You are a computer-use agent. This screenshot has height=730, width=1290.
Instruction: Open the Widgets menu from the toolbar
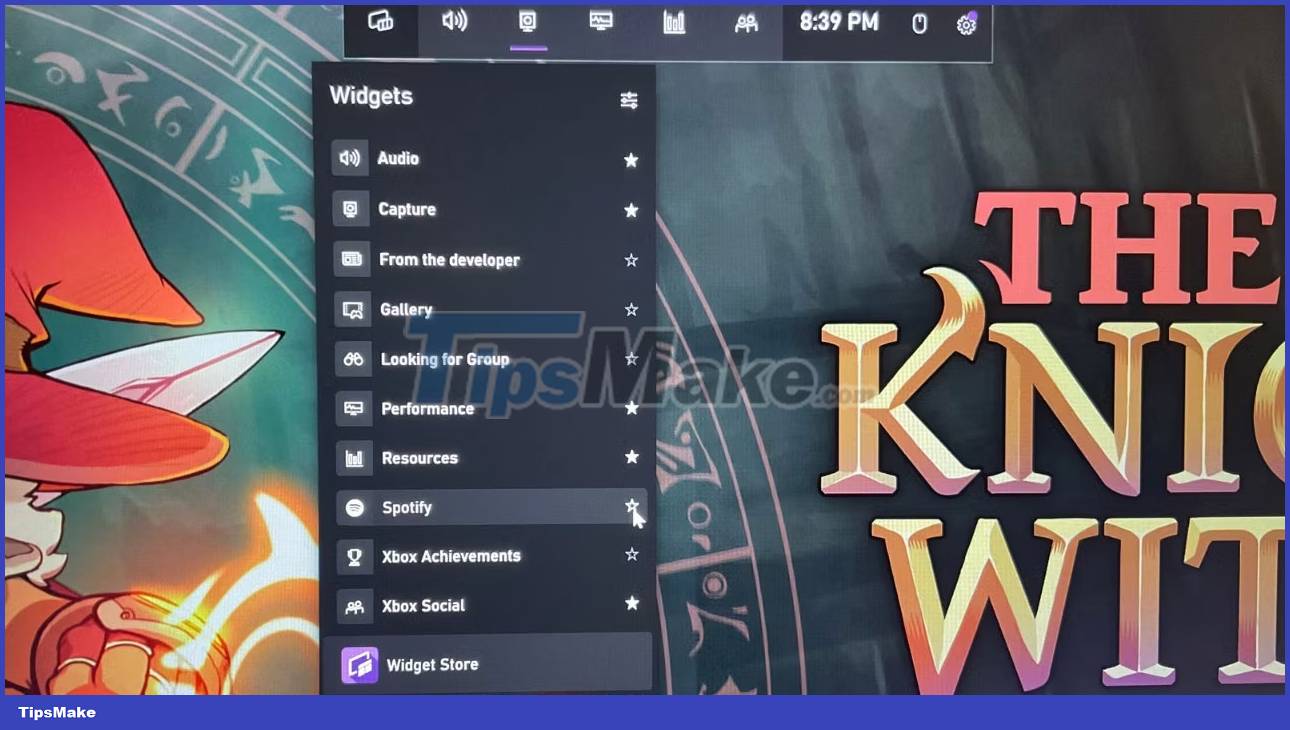click(x=383, y=22)
